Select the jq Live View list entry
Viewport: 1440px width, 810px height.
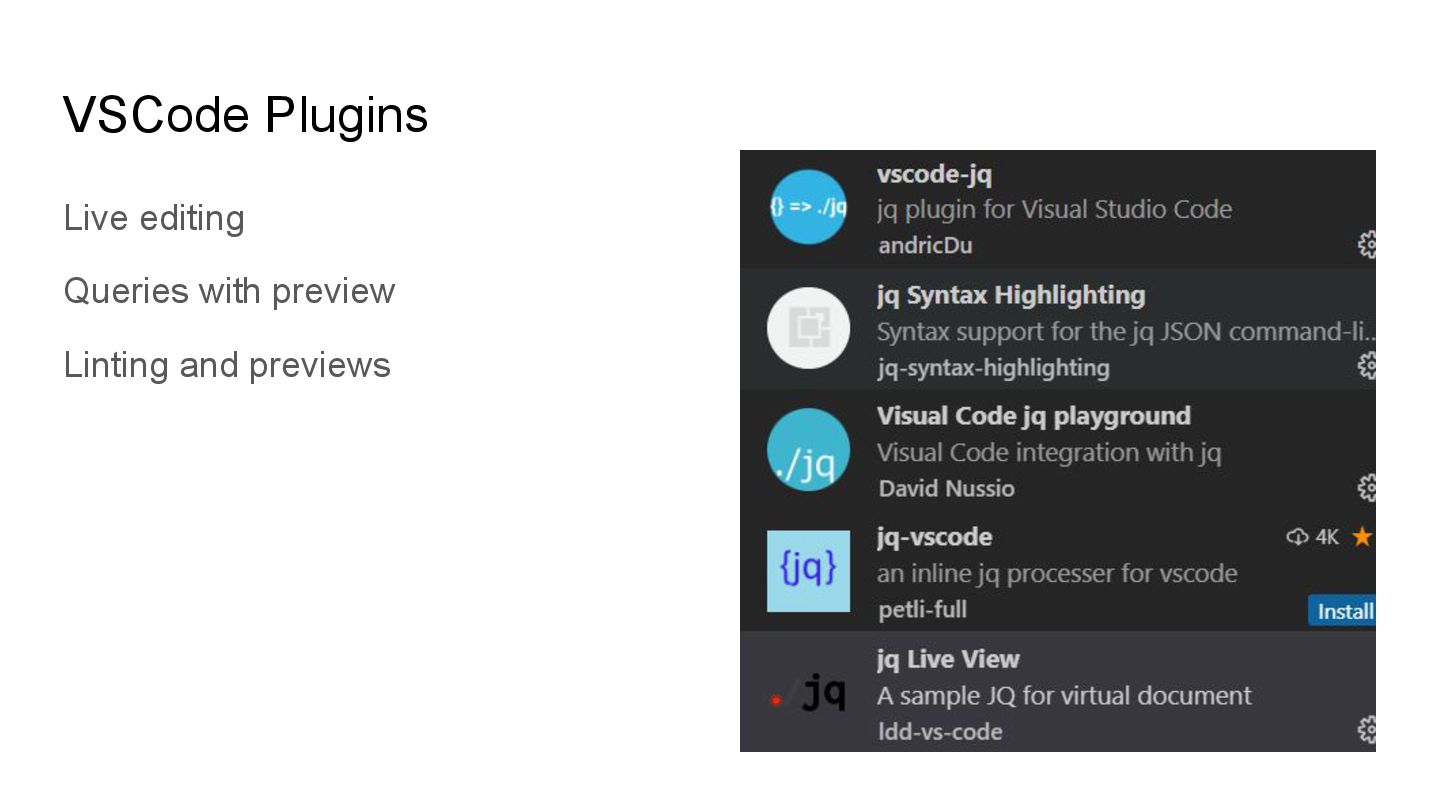point(1057,692)
